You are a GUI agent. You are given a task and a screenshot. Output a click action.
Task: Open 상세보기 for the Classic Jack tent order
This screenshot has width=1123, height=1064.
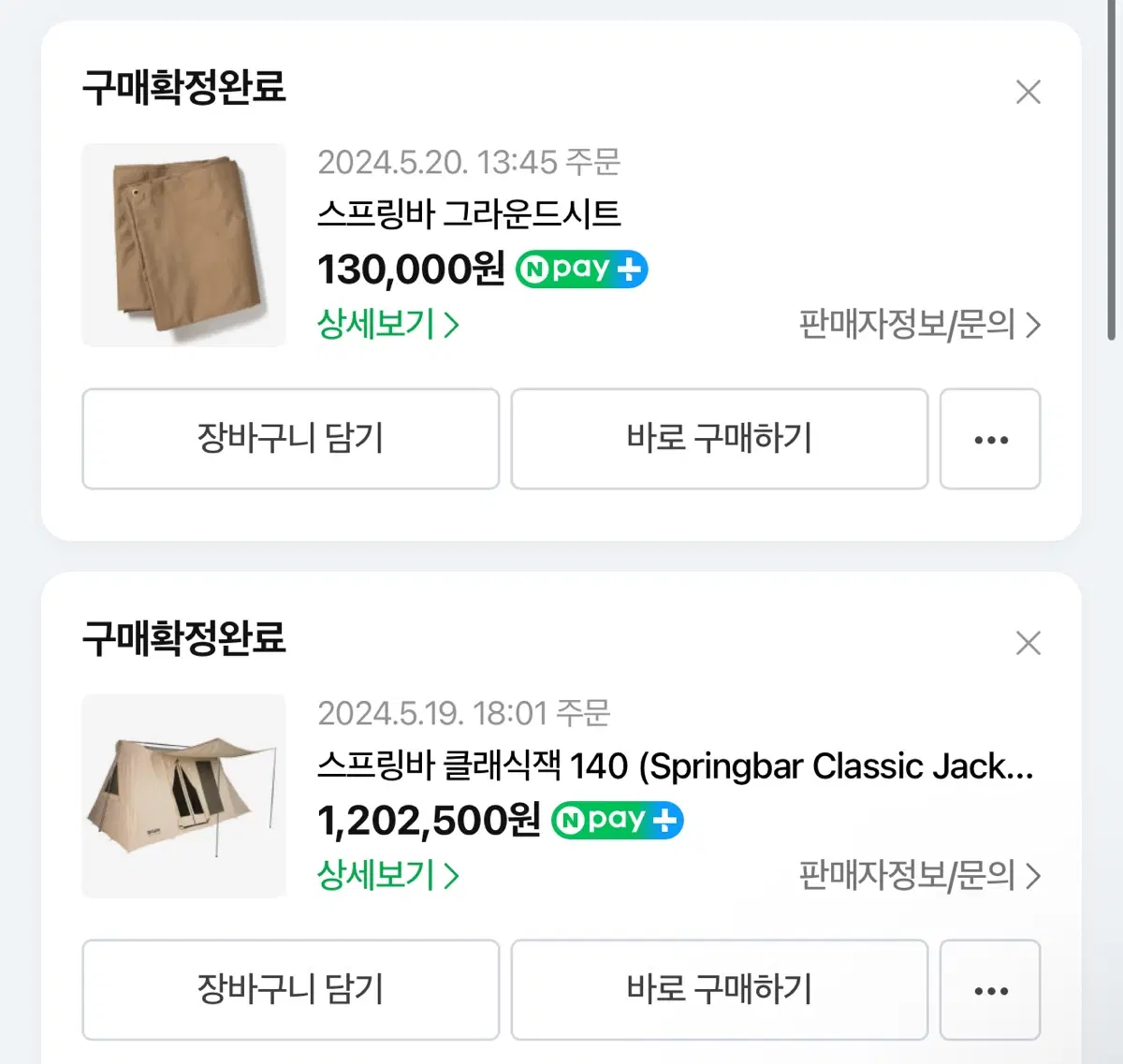tap(387, 876)
